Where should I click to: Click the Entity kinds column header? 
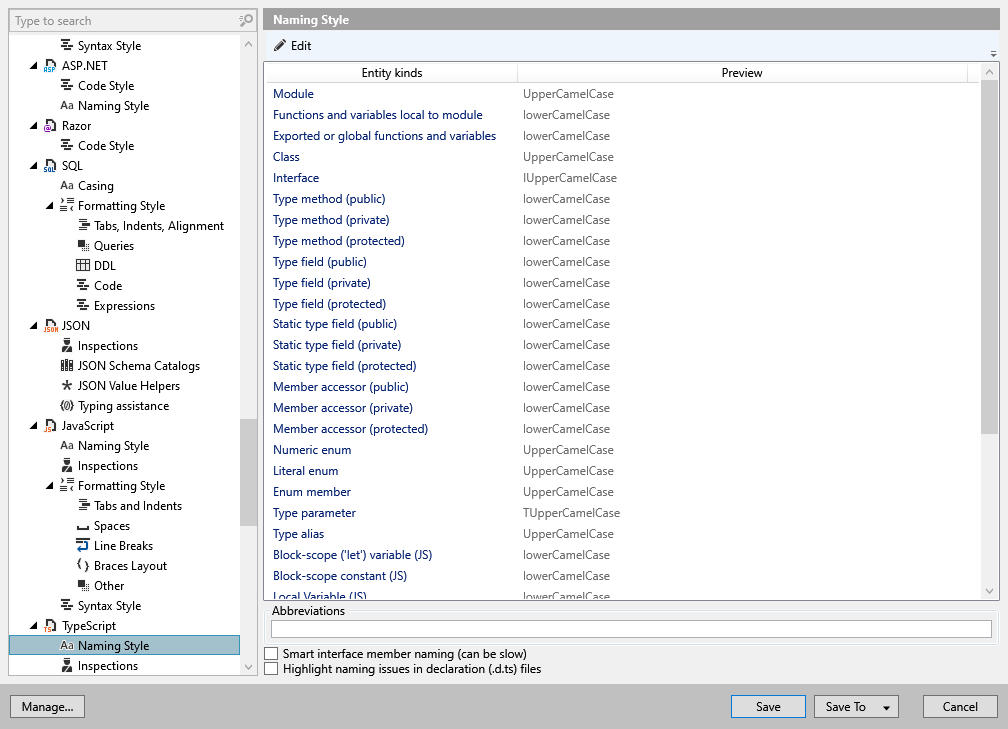point(391,73)
